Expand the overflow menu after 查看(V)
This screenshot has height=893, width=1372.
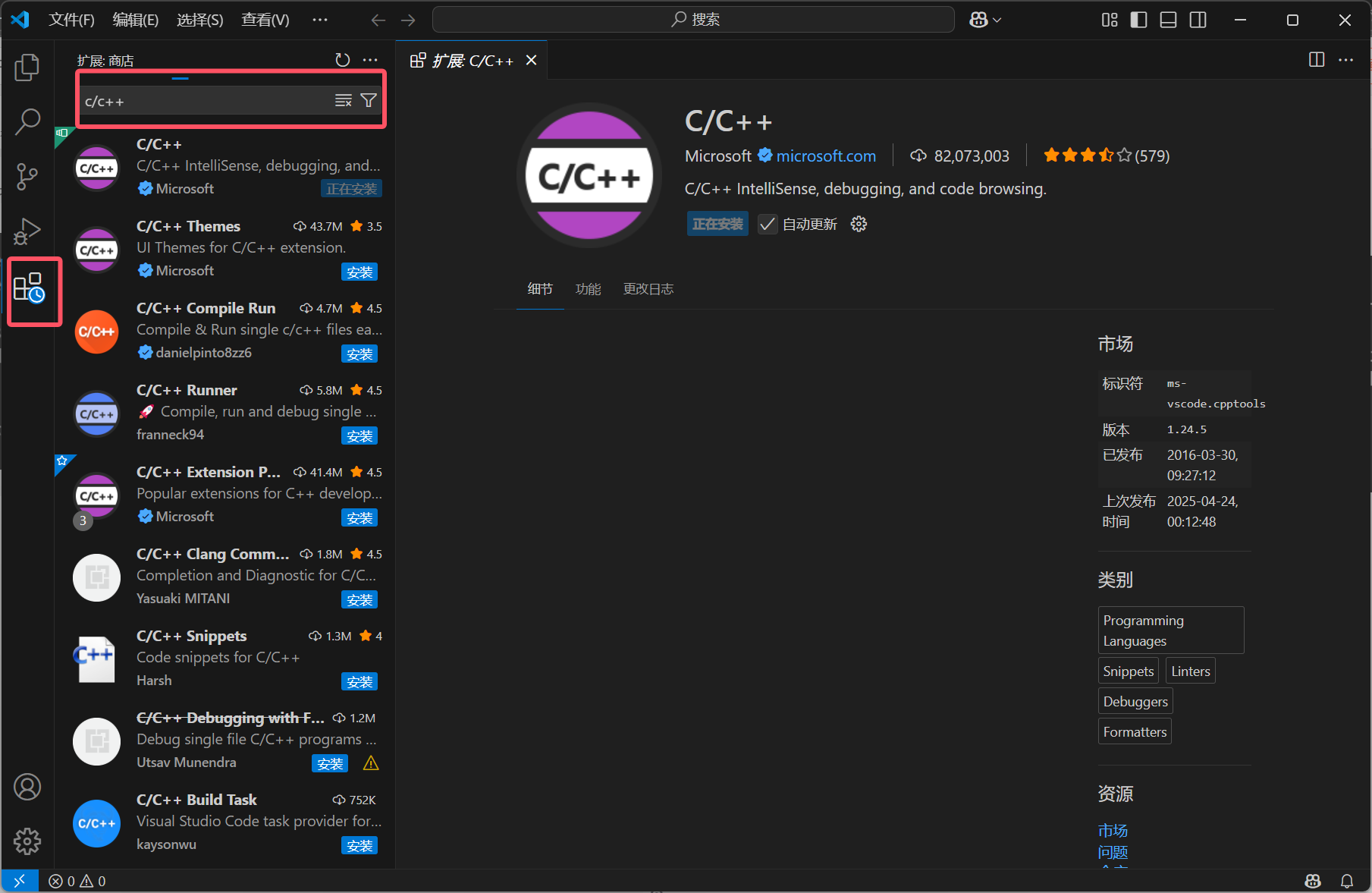coord(320,20)
